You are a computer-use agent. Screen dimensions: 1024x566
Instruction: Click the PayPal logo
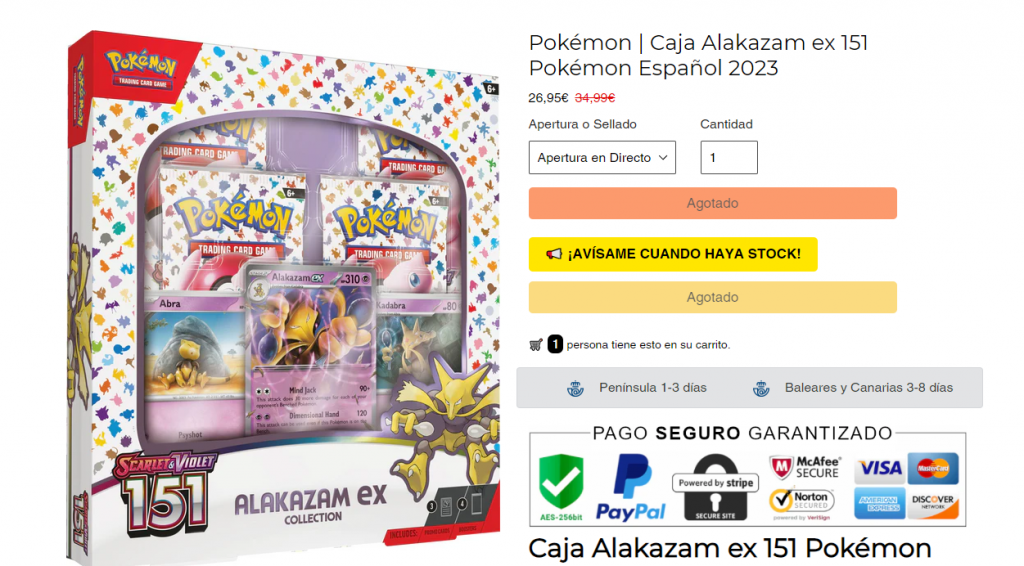pyautogui.click(x=630, y=488)
